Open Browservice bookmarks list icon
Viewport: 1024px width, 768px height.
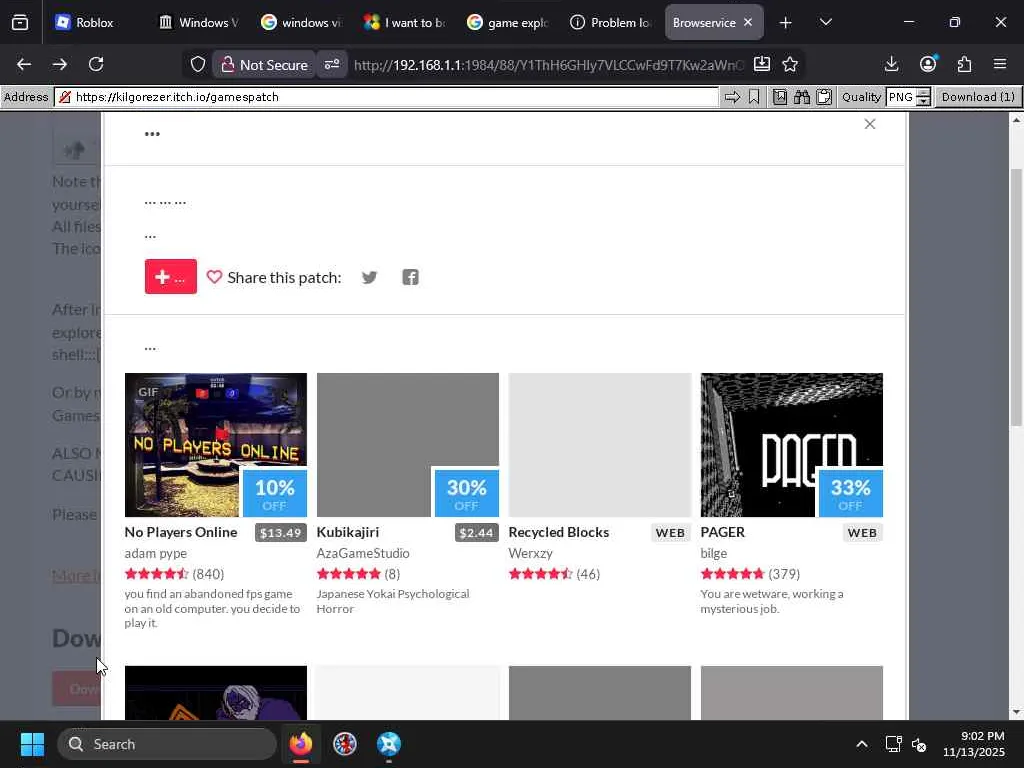click(x=780, y=97)
